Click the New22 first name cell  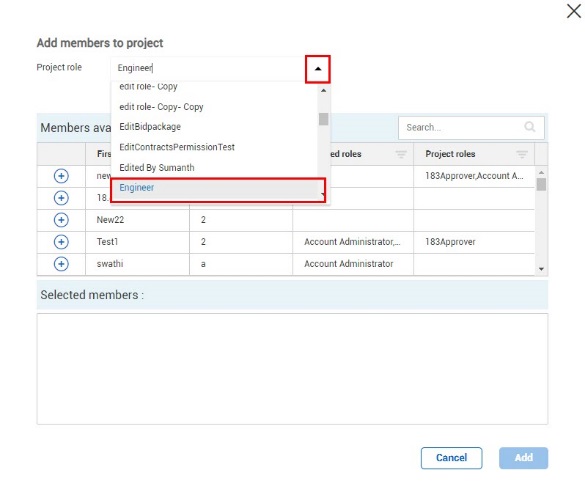pos(137,220)
